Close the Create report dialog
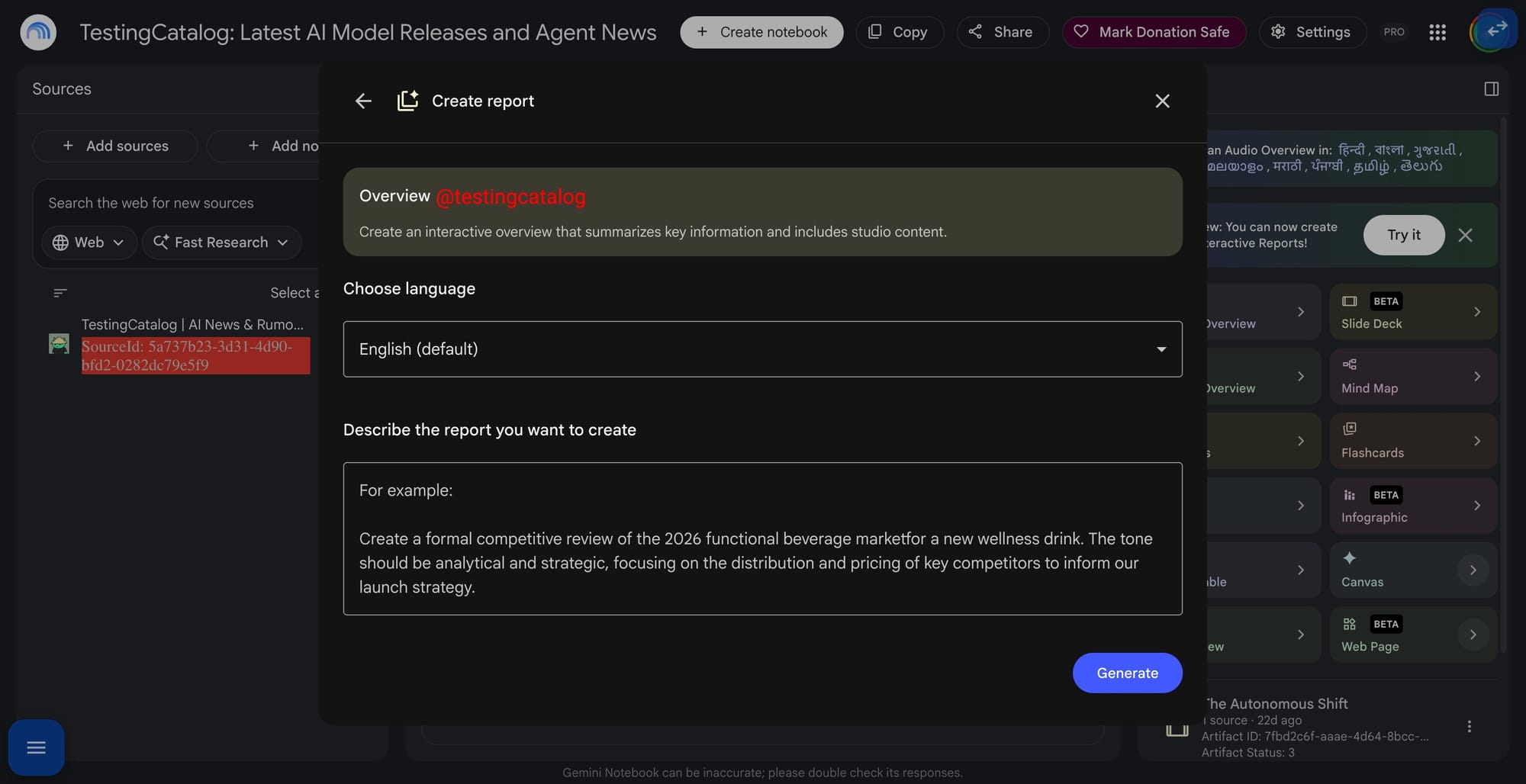The height and width of the screenshot is (784, 1526). click(x=1162, y=101)
